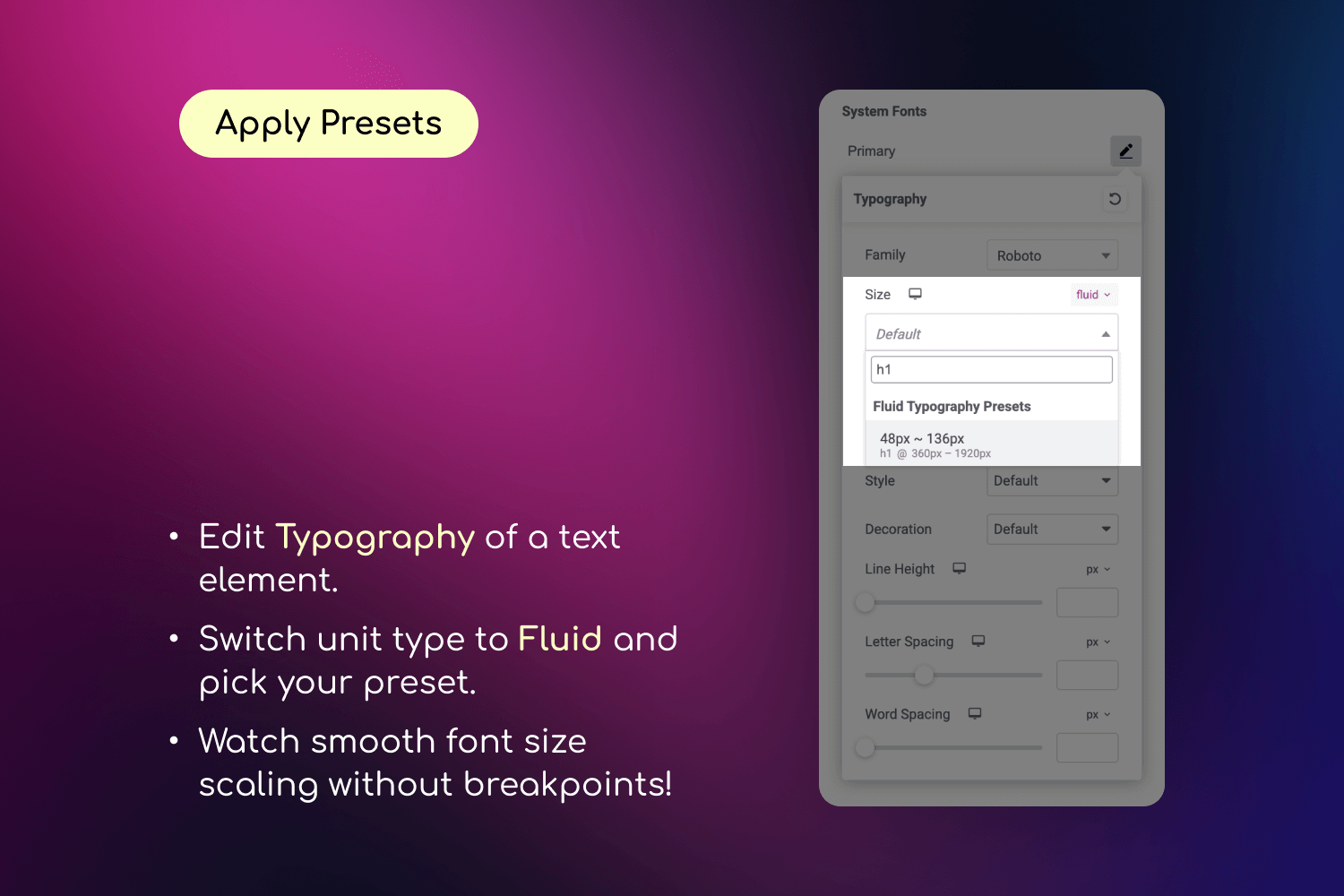Screen dimensions: 1344x896
Task: Click the Word Spacing responsive device icon
Action: tap(975, 713)
